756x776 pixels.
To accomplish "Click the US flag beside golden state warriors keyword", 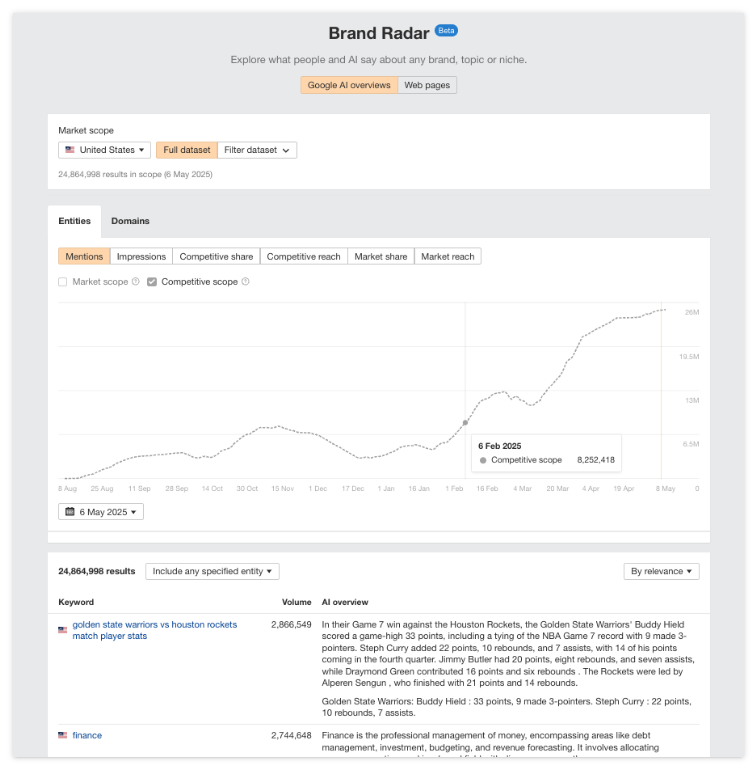I will (62, 630).
